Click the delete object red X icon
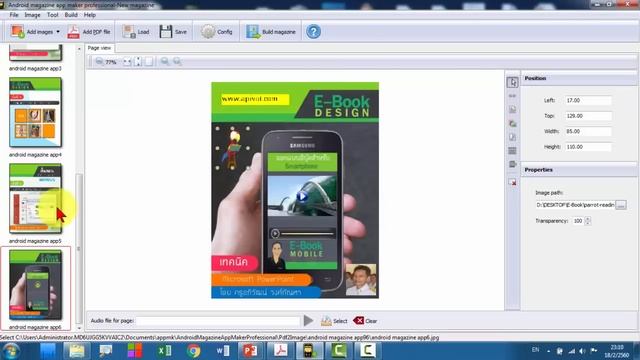Image resolution: width=640 pixels, height=360 pixels. (x=513, y=182)
